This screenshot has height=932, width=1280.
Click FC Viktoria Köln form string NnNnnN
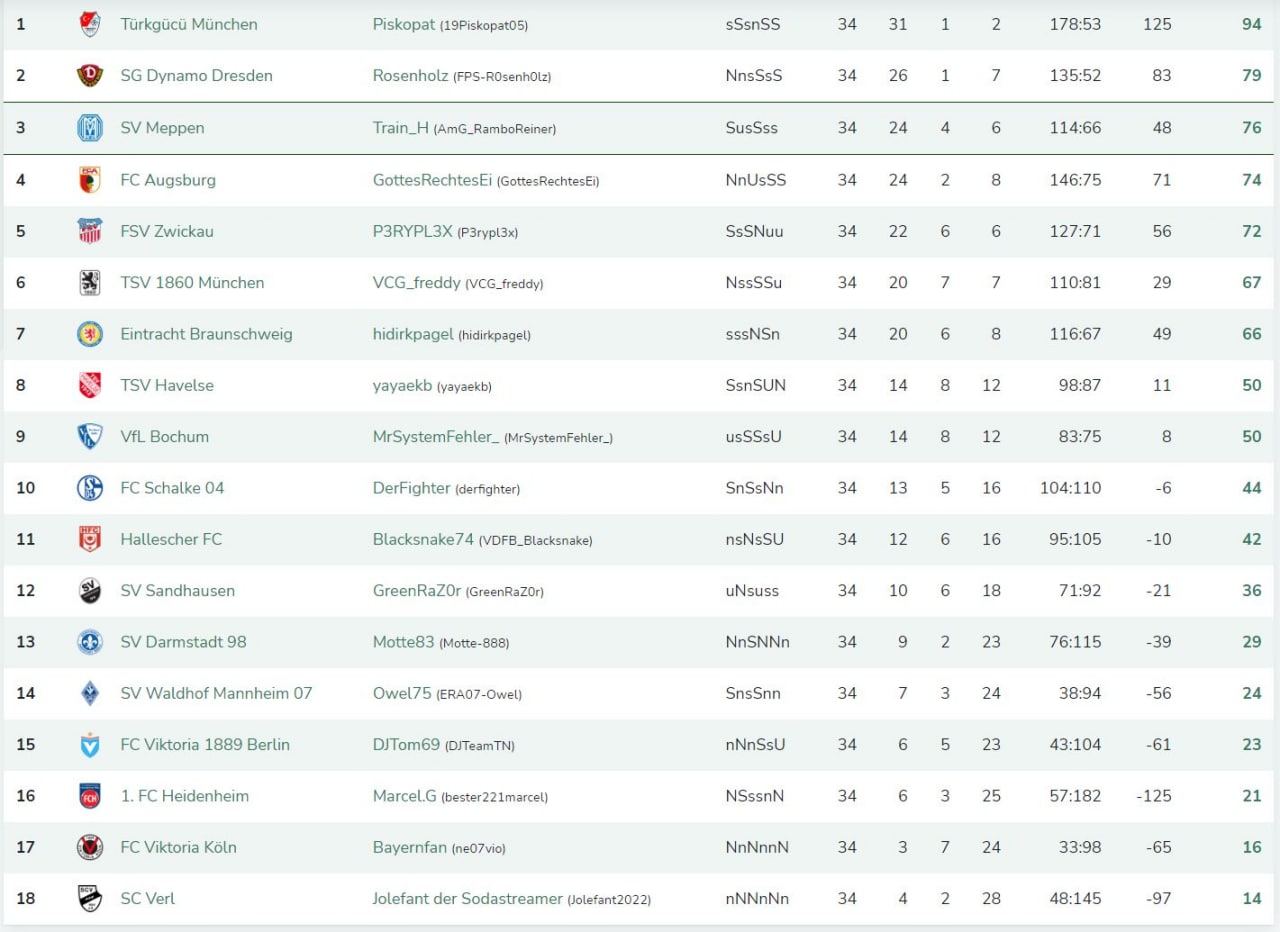[x=757, y=847]
